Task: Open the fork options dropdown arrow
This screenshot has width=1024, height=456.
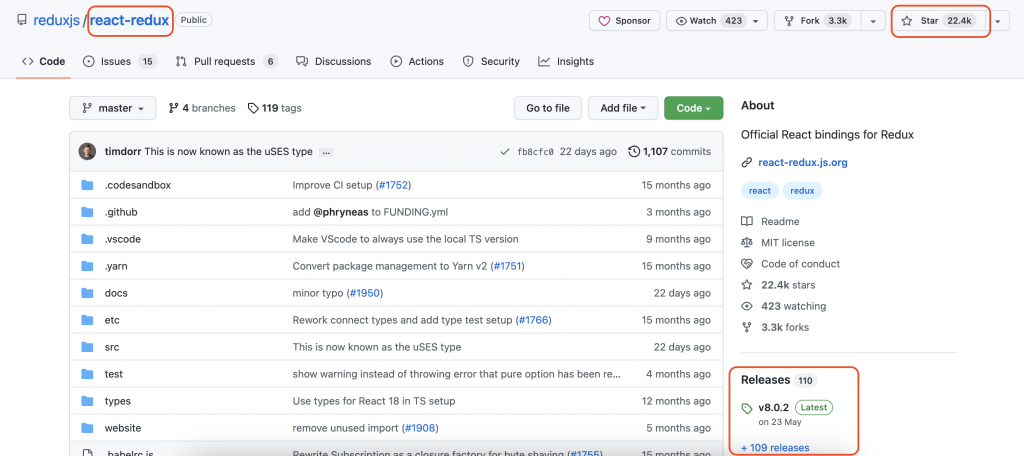Action: point(873,21)
